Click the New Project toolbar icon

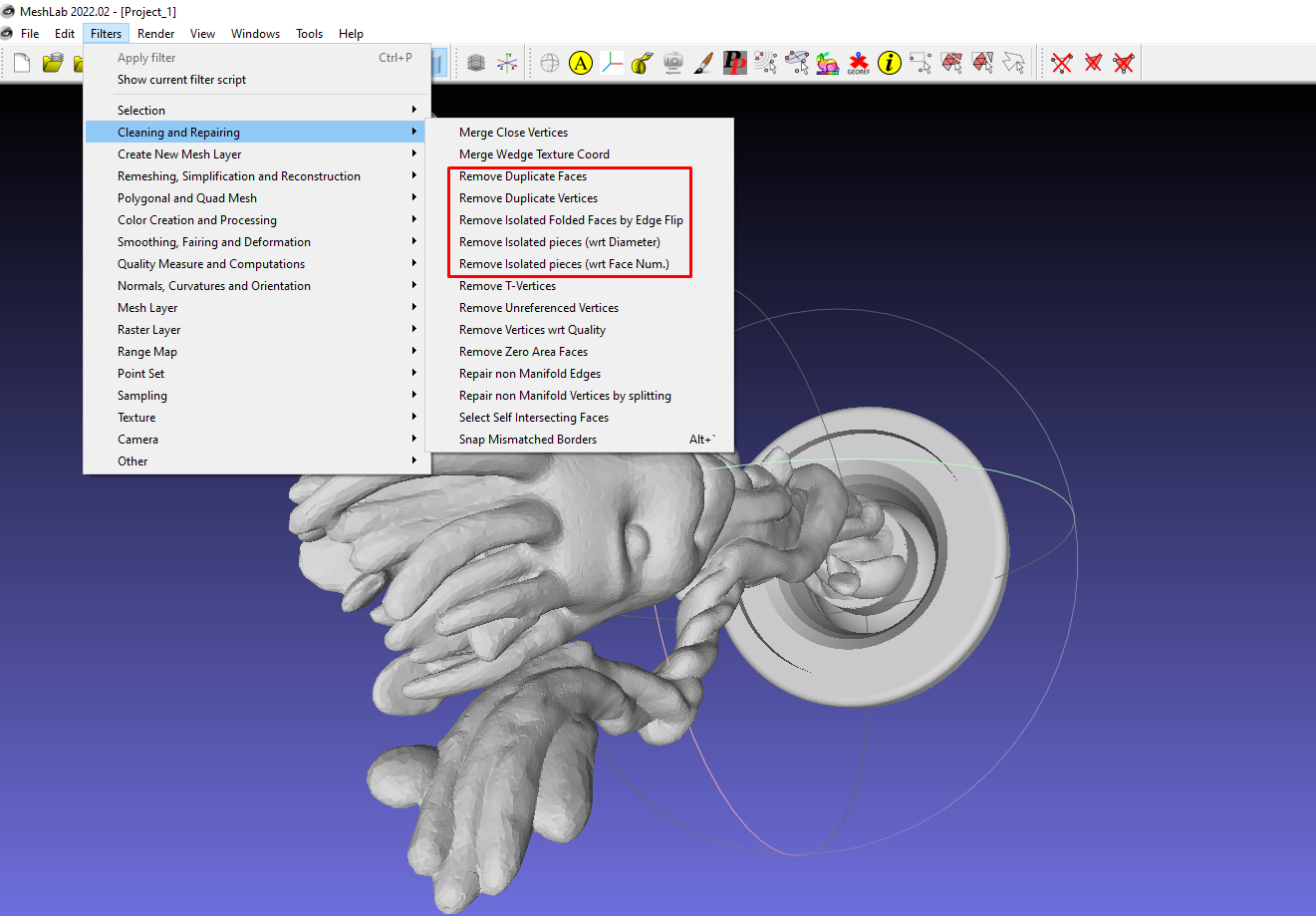pyautogui.click(x=22, y=64)
